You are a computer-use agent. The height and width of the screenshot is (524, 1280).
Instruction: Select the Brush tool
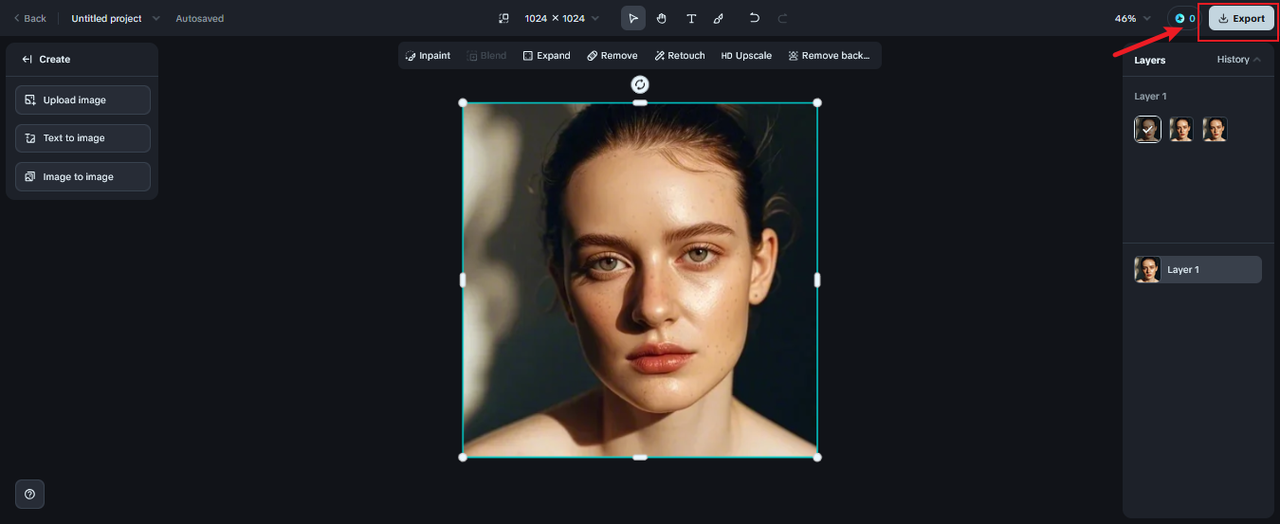point(719,19)
